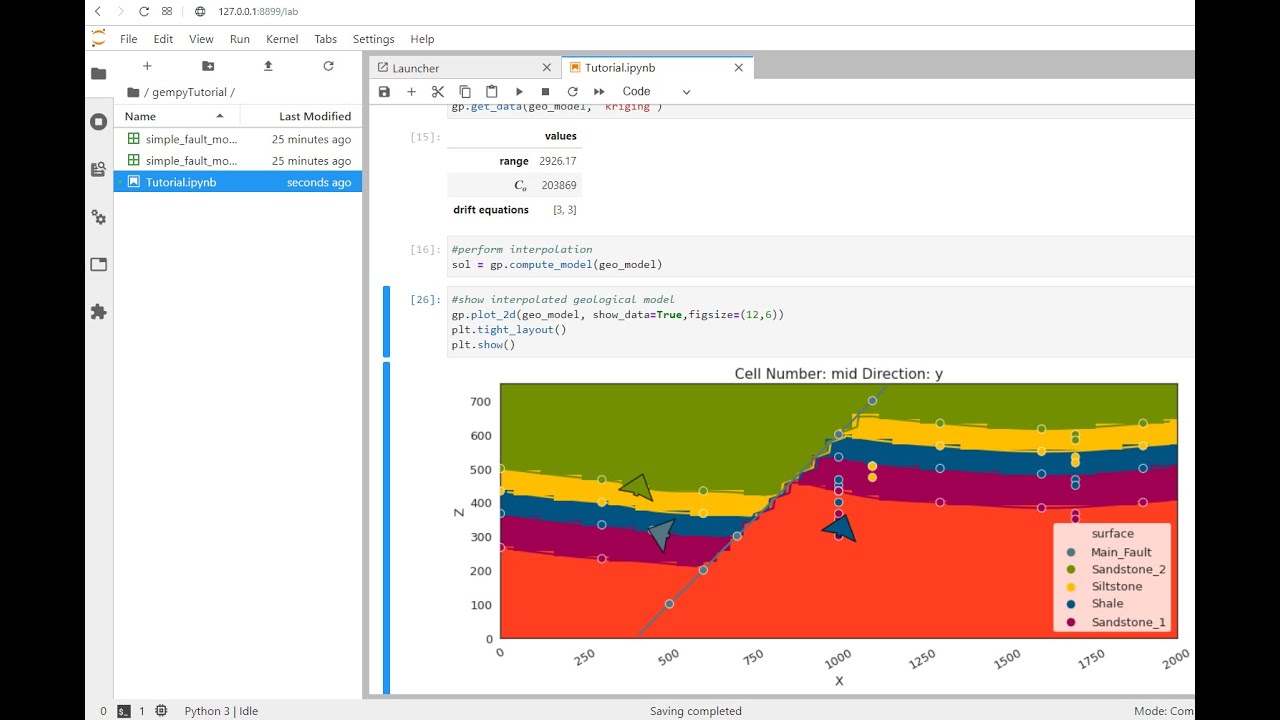Screen dimensions: 1280x720
Task: Open the Commands palette sidebar
Action: click(98, 217)
